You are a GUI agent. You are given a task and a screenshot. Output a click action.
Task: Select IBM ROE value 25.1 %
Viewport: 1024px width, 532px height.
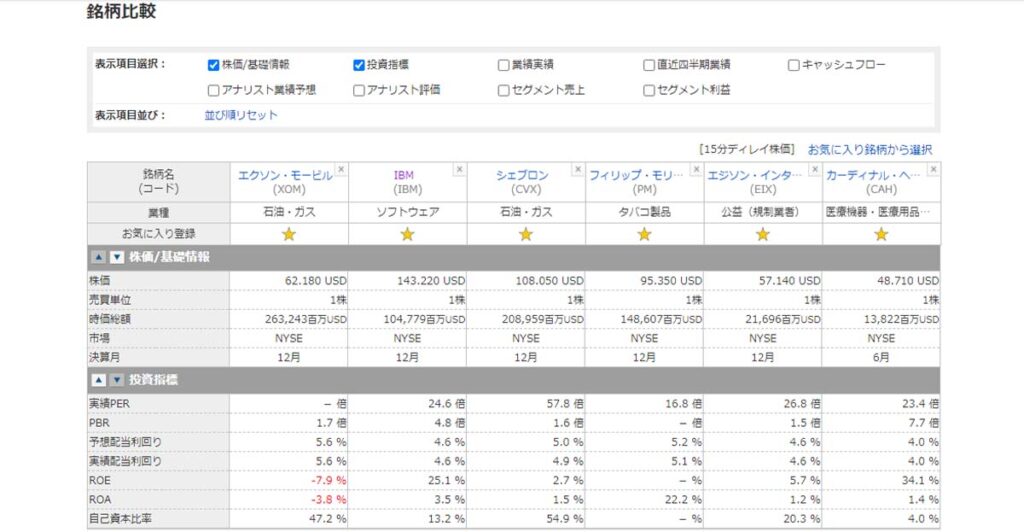[447, 480]
